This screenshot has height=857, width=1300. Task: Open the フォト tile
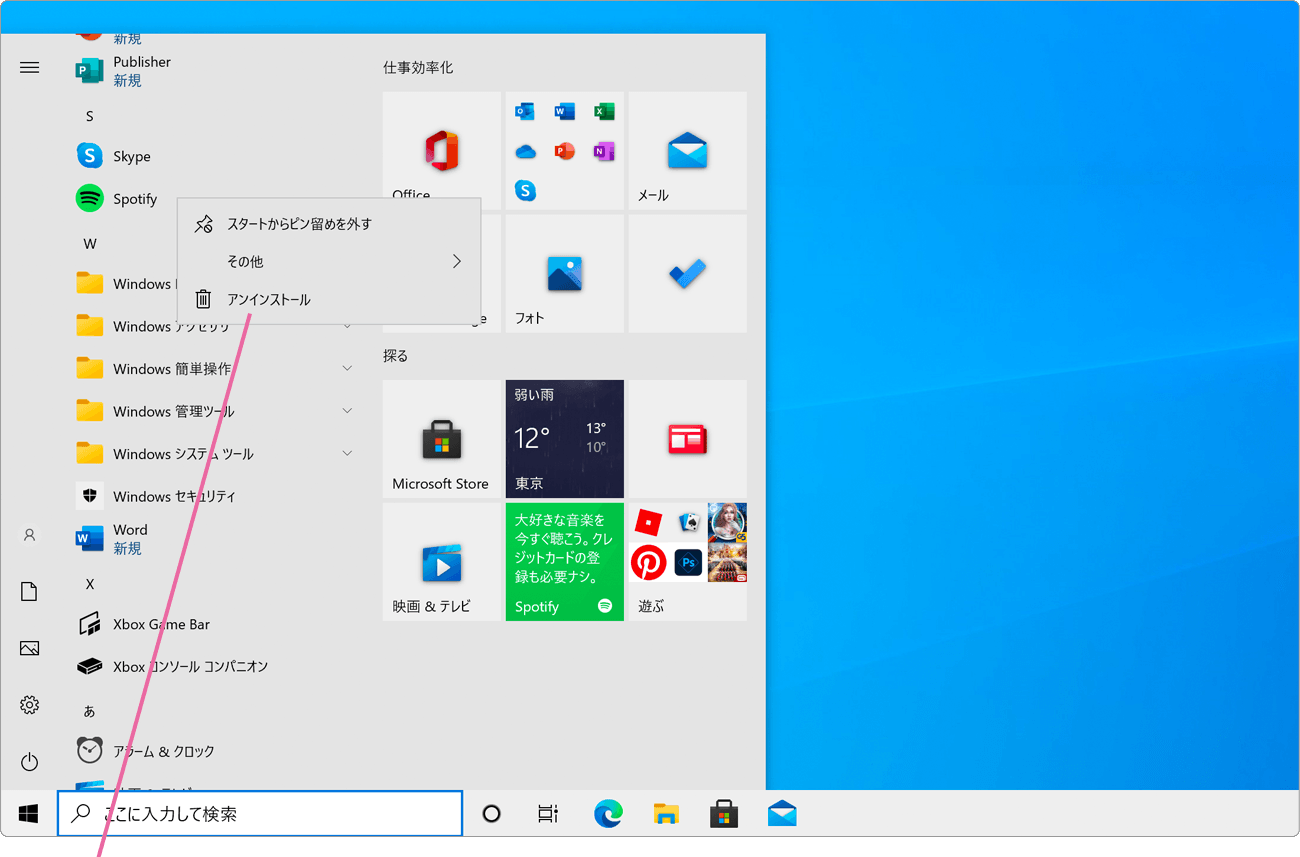tap(564, 274)
